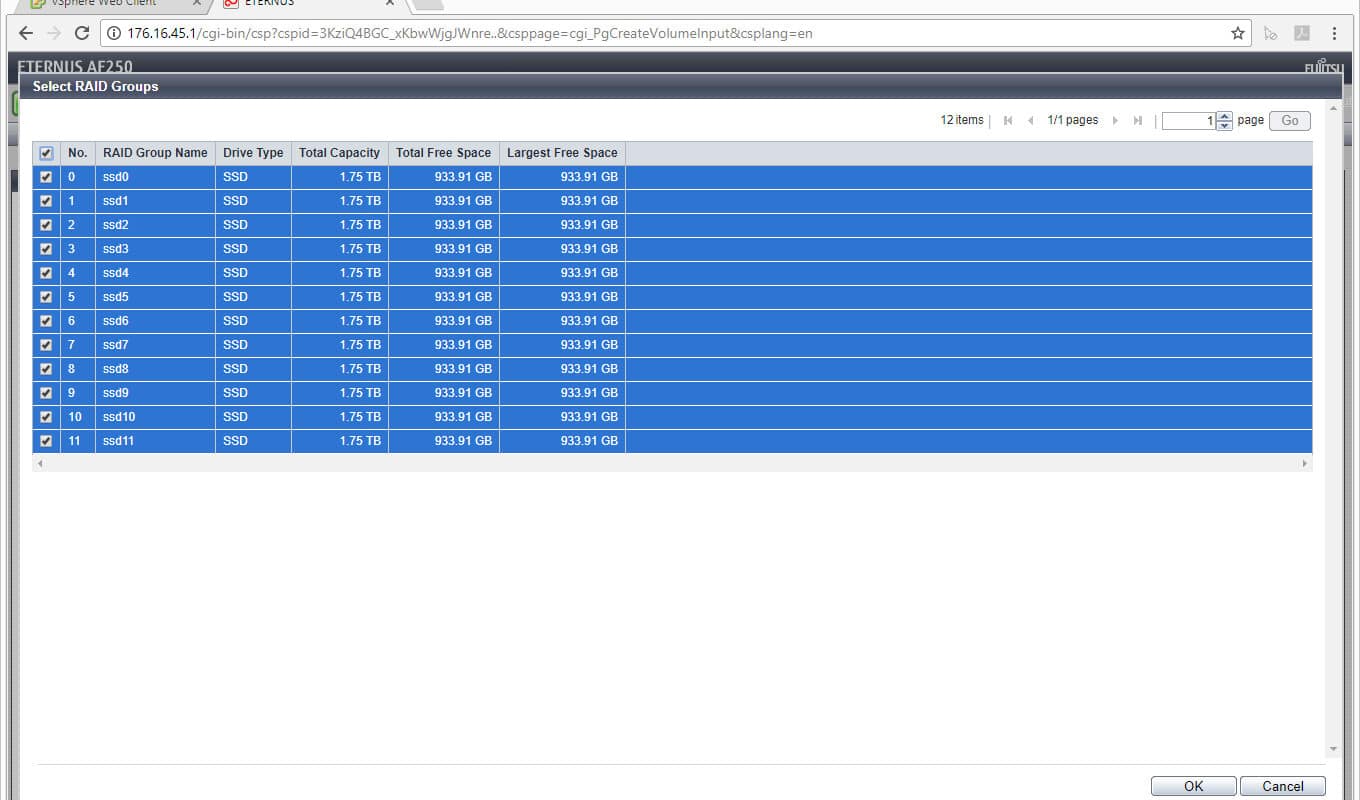Click the page number input field
The width and height of the screenshot is (1360, 800).
click(x=1190, y=121)
